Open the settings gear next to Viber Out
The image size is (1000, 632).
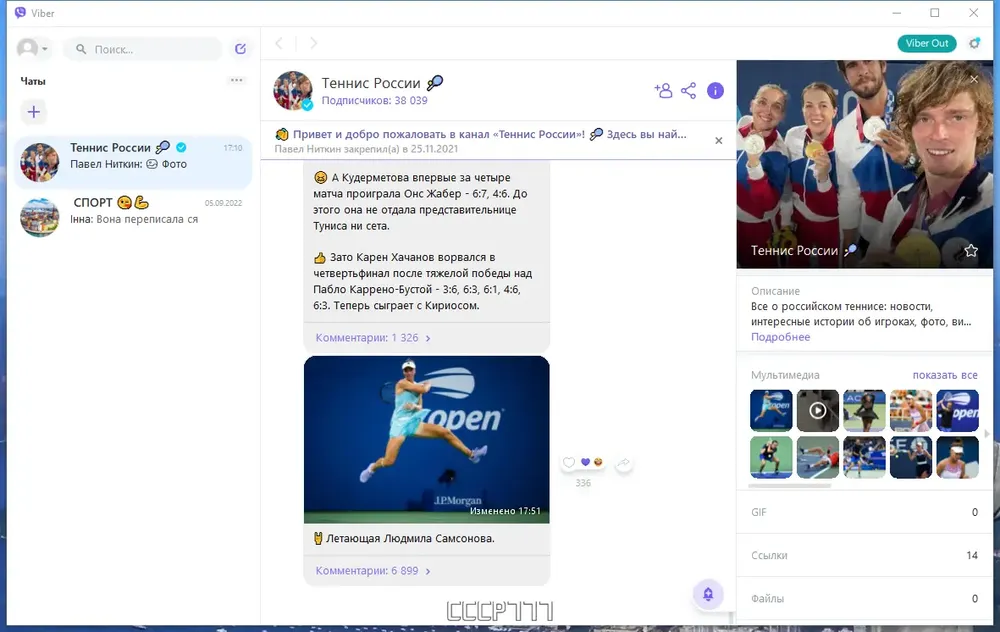pos(974,43)
